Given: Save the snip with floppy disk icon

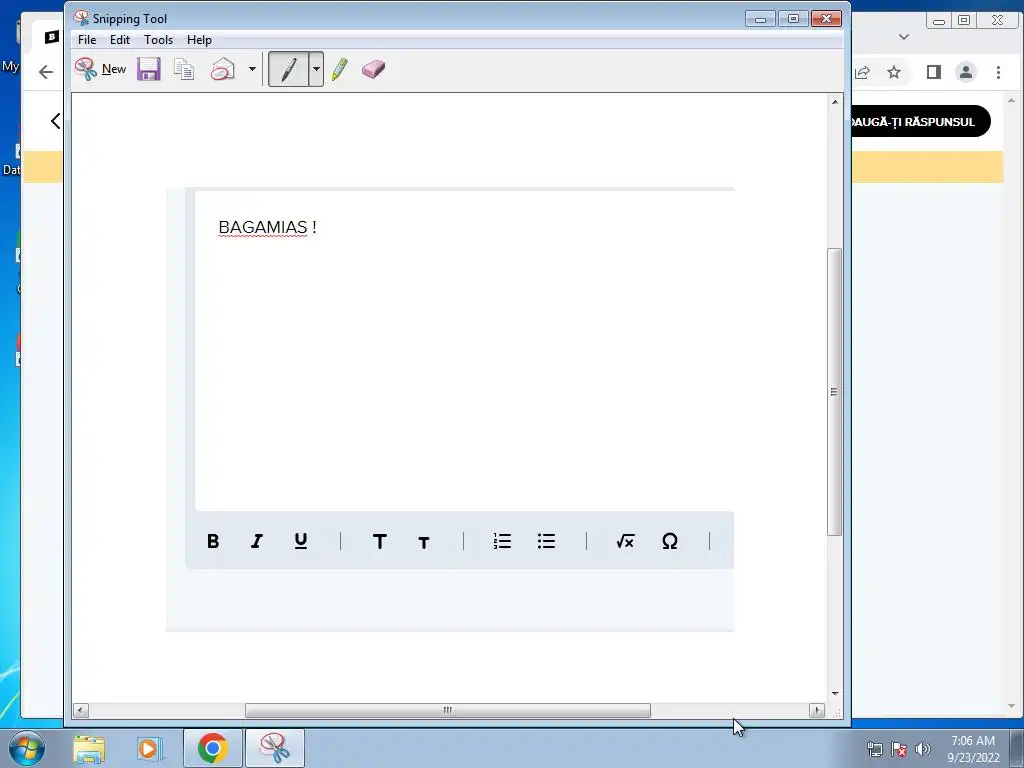Looking at the screenshot, I should coord(149,69).
